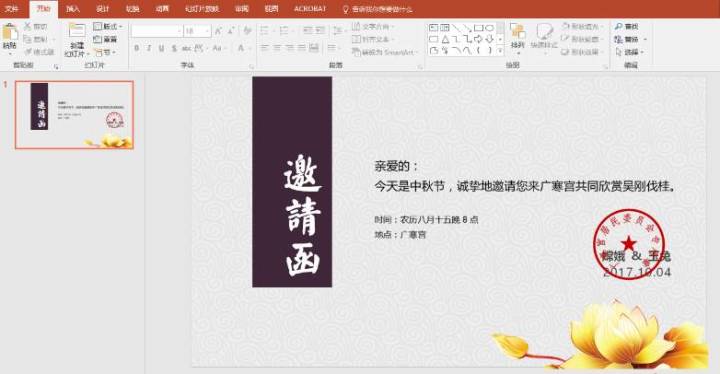The image size is (720, 374).
Task: Click the Tell Me lightbulb search box
Action: point(377,9)
